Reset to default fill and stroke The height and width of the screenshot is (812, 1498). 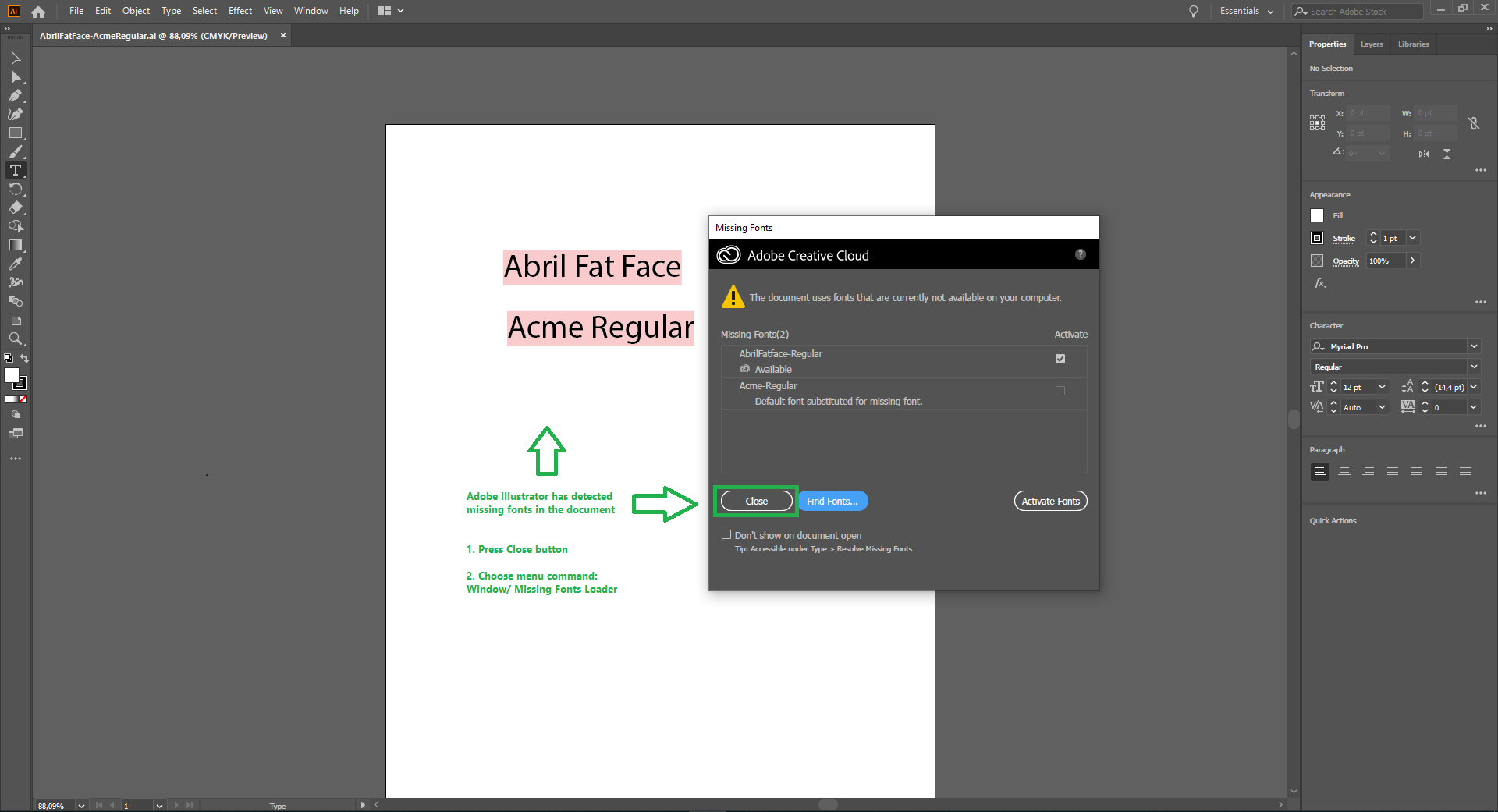point(9,359)
